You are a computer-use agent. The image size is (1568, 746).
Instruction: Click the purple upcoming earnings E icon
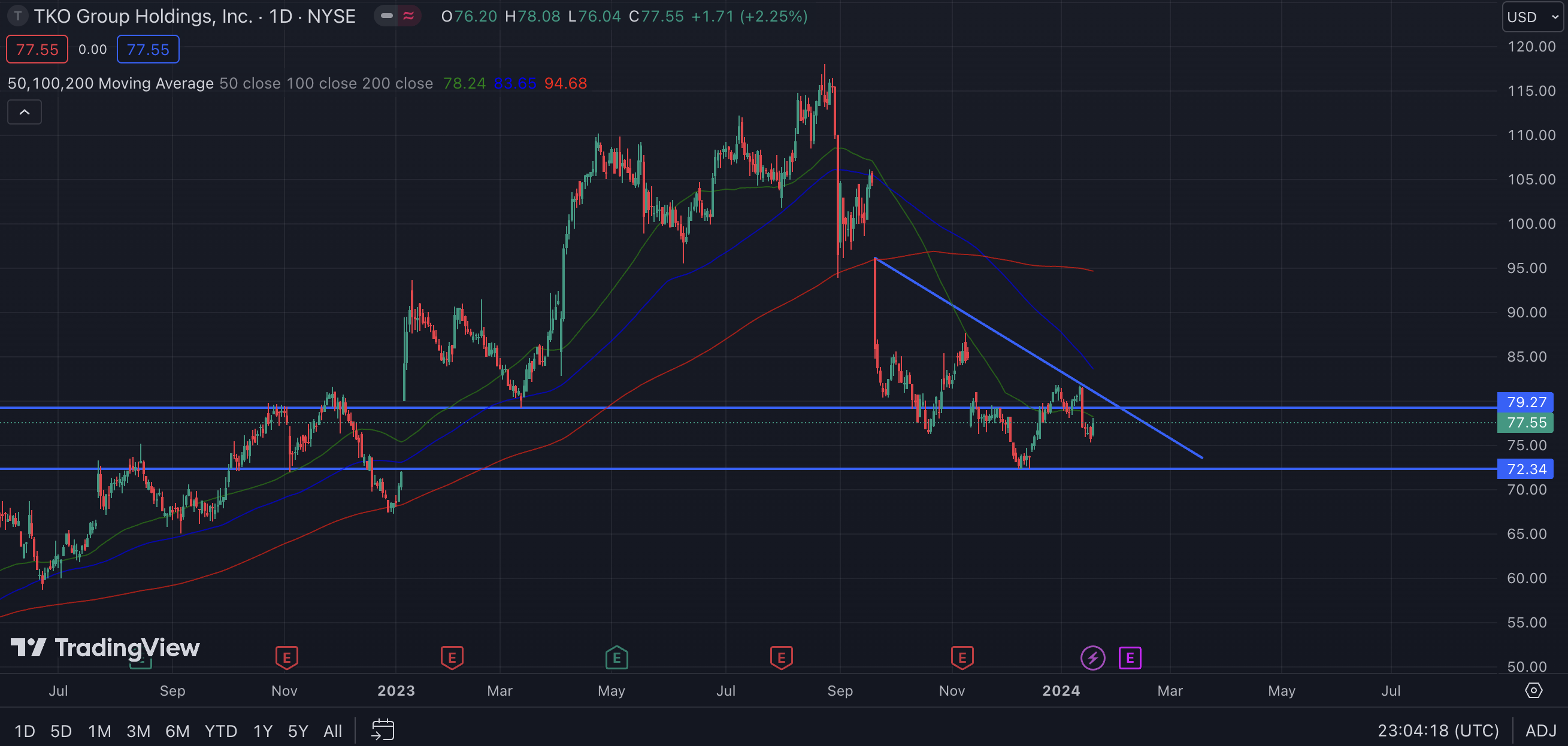[1130, 658]
